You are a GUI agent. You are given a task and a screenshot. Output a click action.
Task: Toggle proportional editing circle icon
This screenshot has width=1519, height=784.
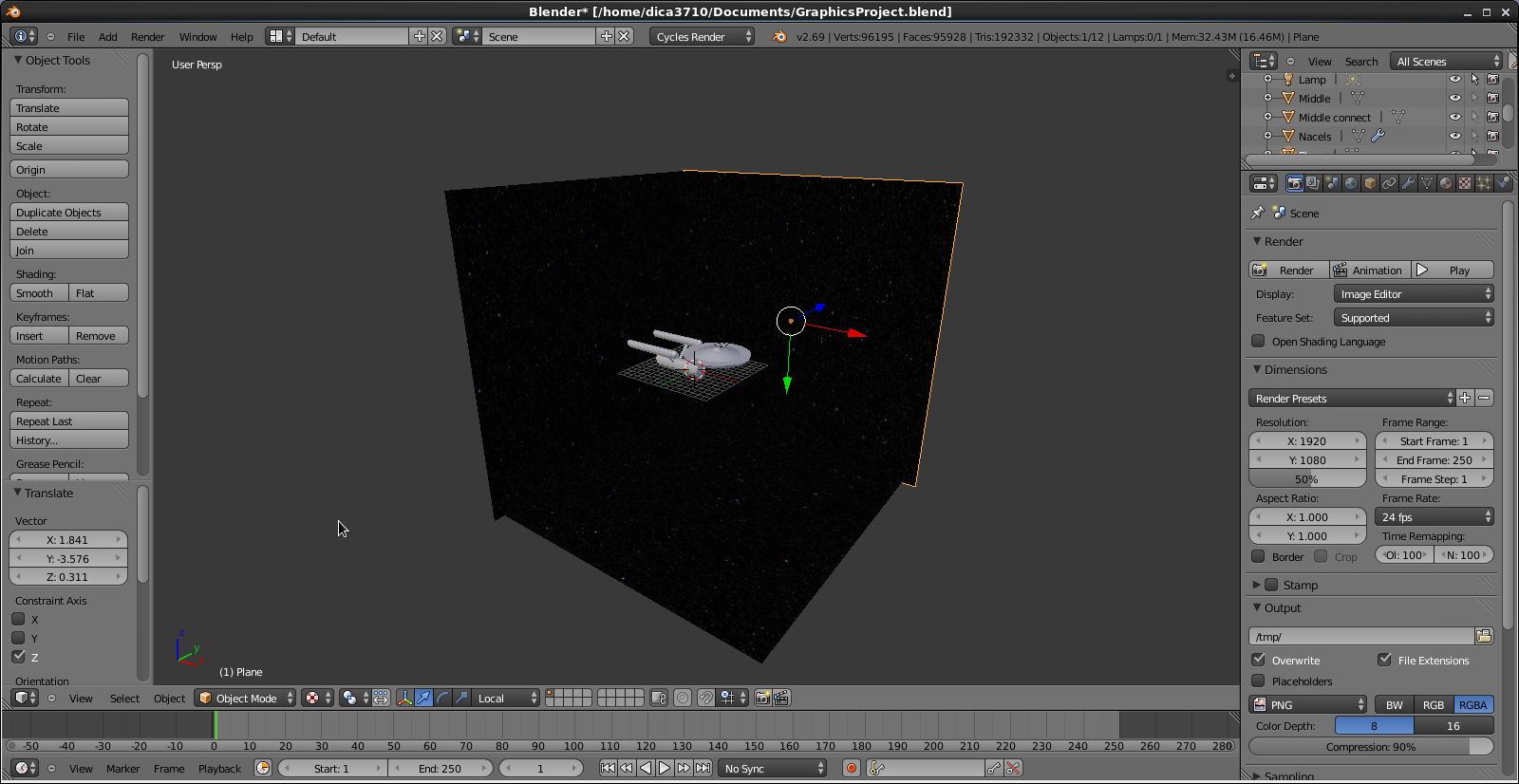click(x=683, y=698)
